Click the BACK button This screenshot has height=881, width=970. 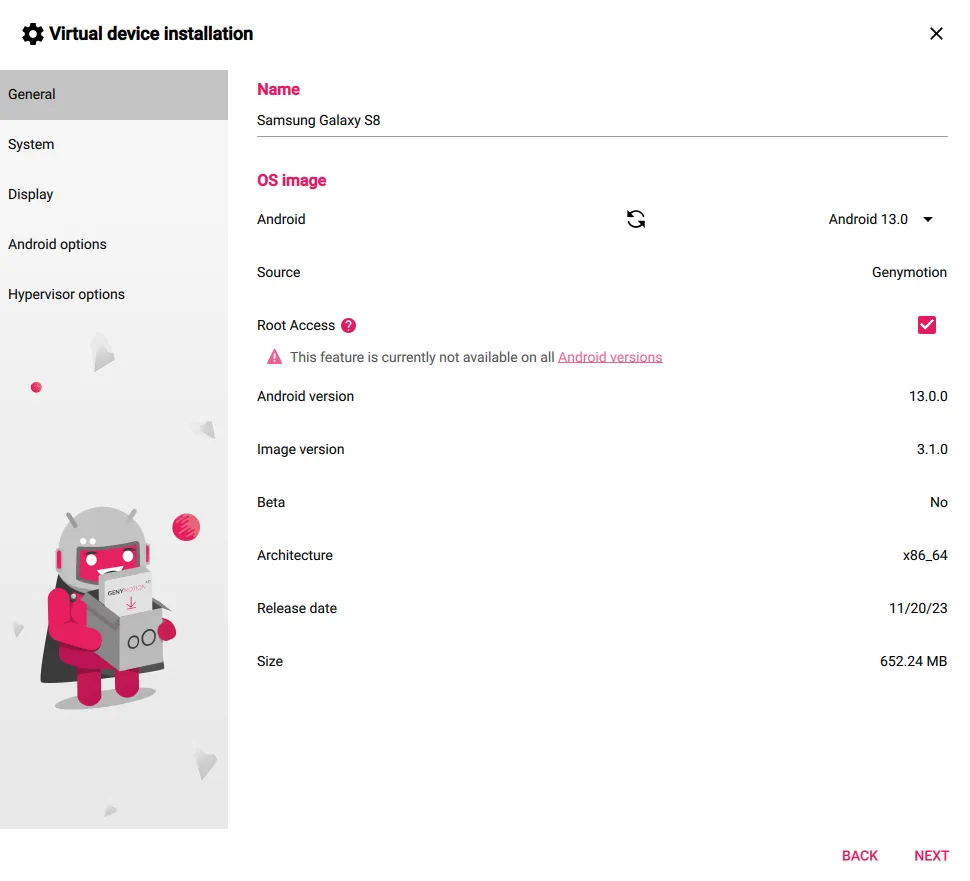point(859,856)
